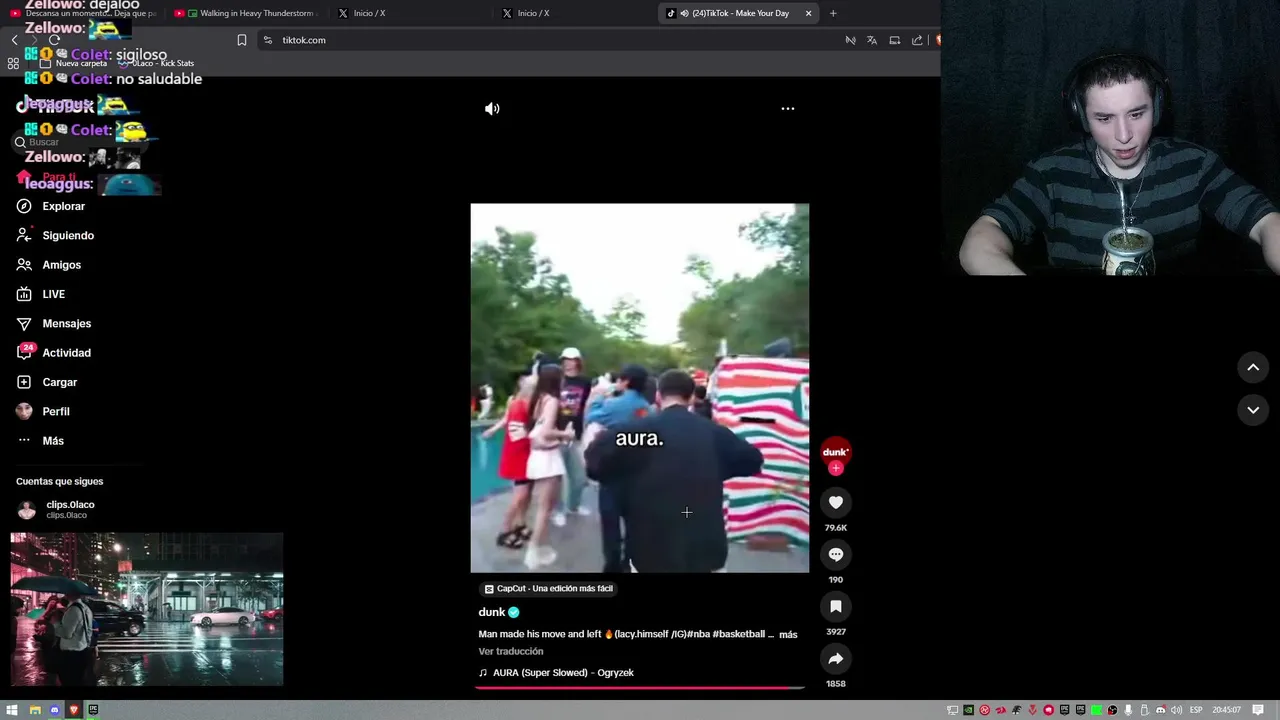
Task: Mute the TikTok video sound
Action: point(492,109)
